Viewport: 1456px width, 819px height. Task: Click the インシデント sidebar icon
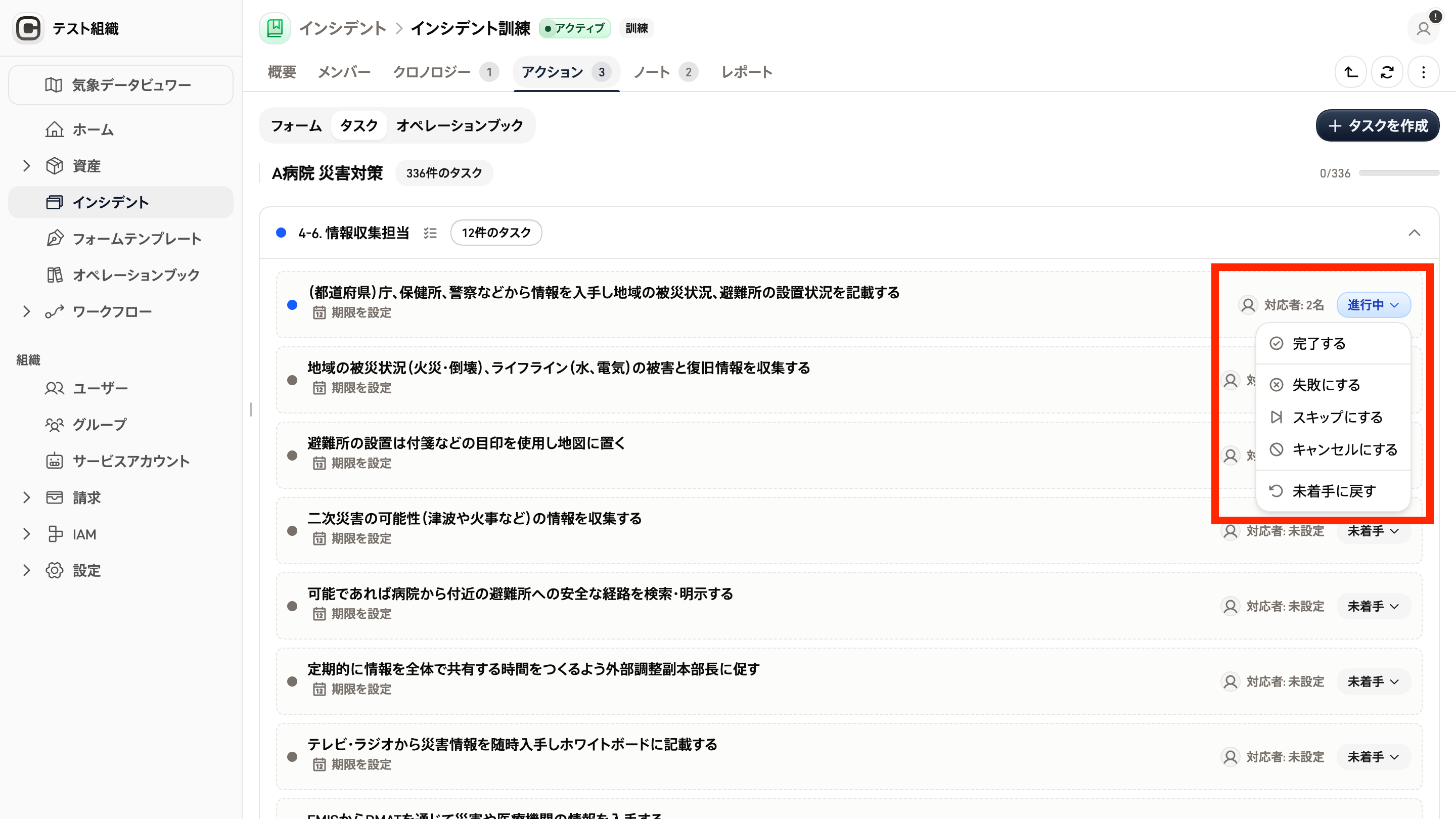54,202
